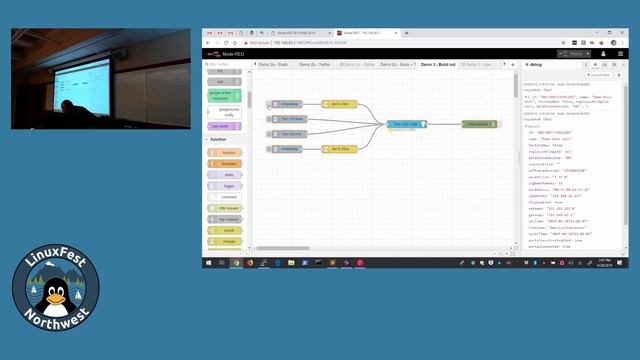Select the switch node in palette
The height and width of the screenshot is (360, 640).
[225, 230]
